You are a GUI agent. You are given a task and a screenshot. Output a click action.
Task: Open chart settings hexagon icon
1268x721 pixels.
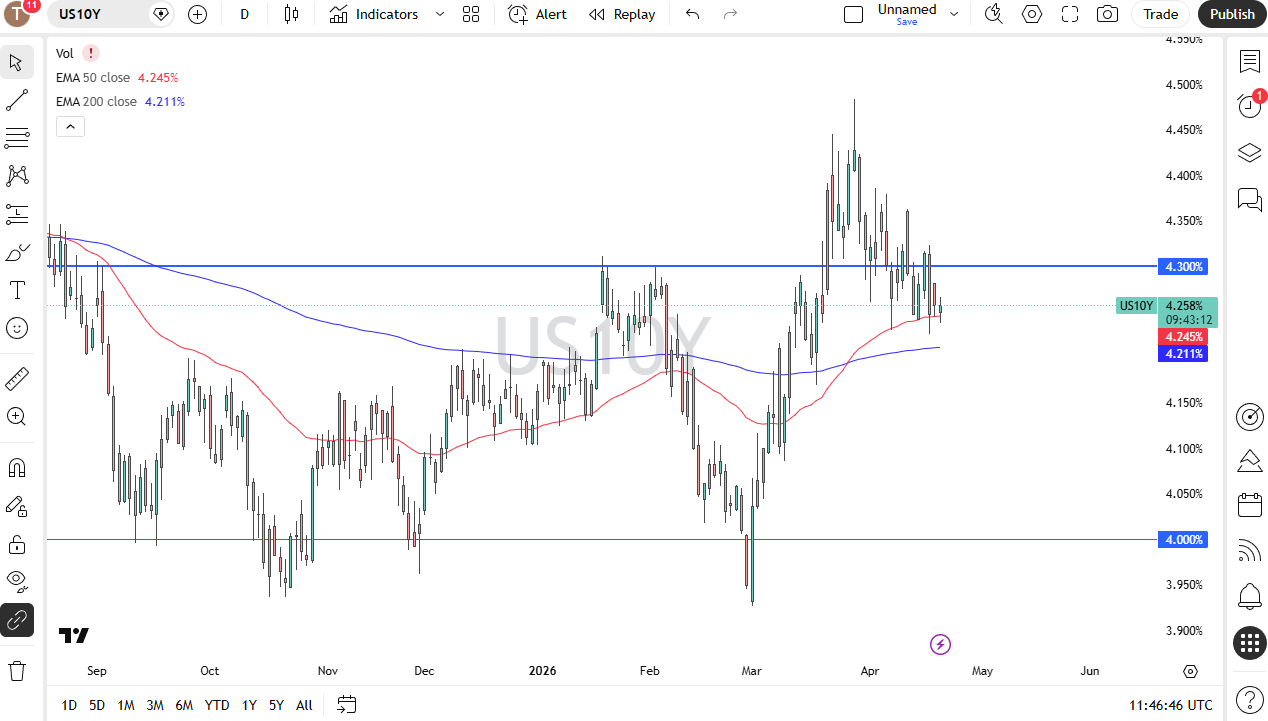click(x=1032, y=14)
